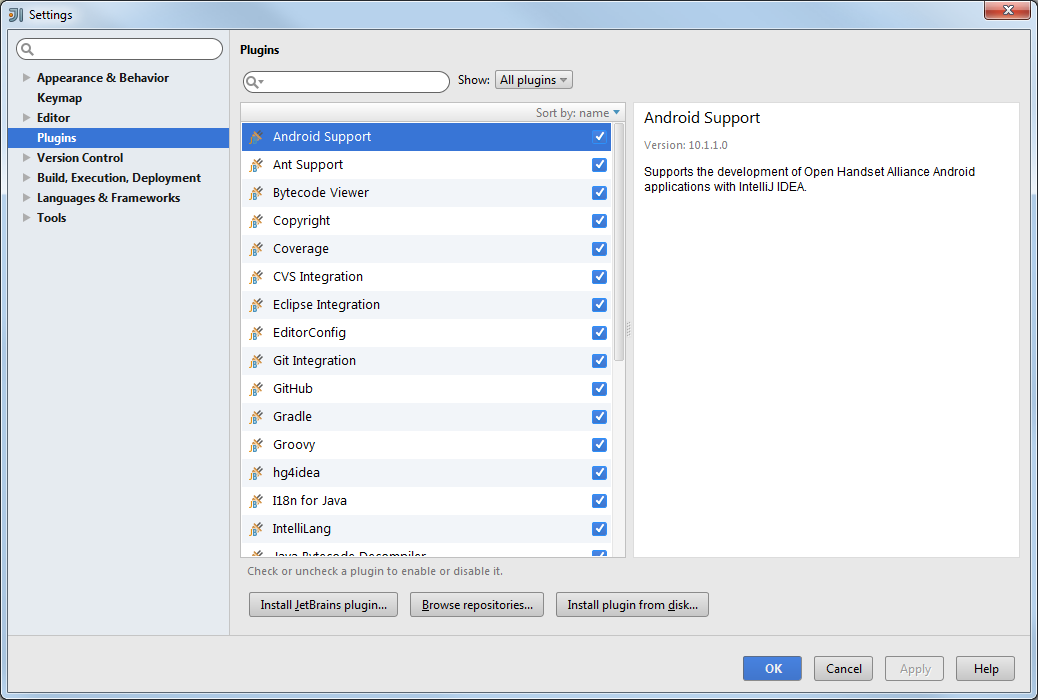Open the Appearance & Behavior settings category
Image resolution: width=1038 pixels, height=700 pixels.
(103, 78)
